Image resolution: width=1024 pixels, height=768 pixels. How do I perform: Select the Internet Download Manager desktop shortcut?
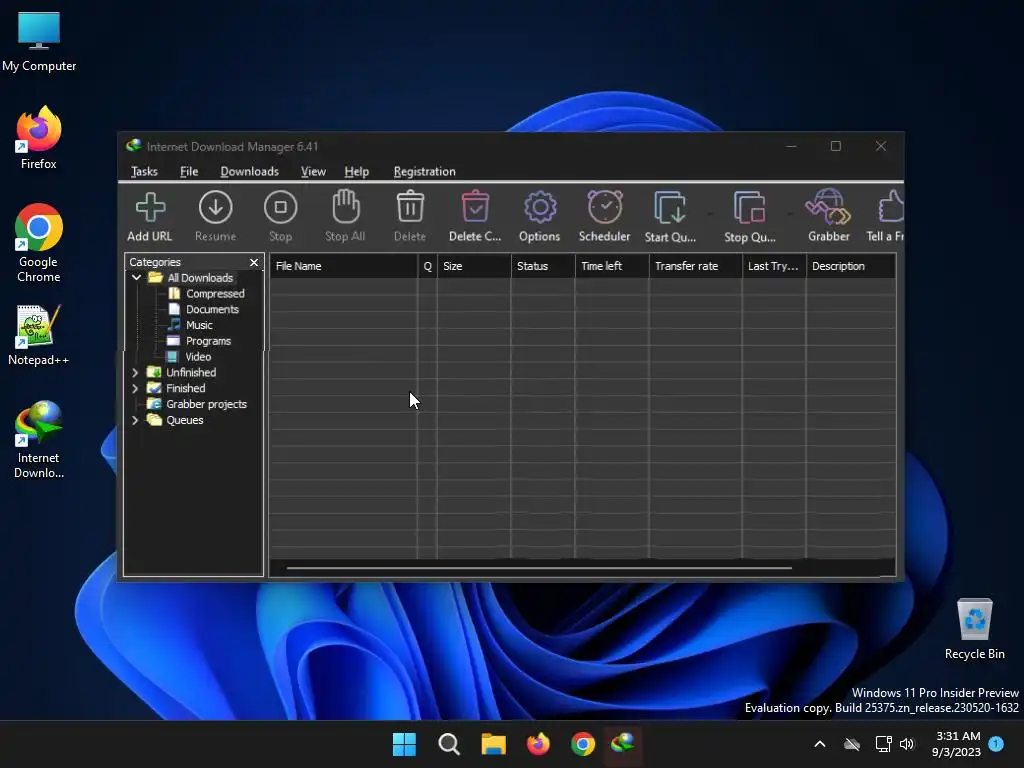click(x=39, y=440)
